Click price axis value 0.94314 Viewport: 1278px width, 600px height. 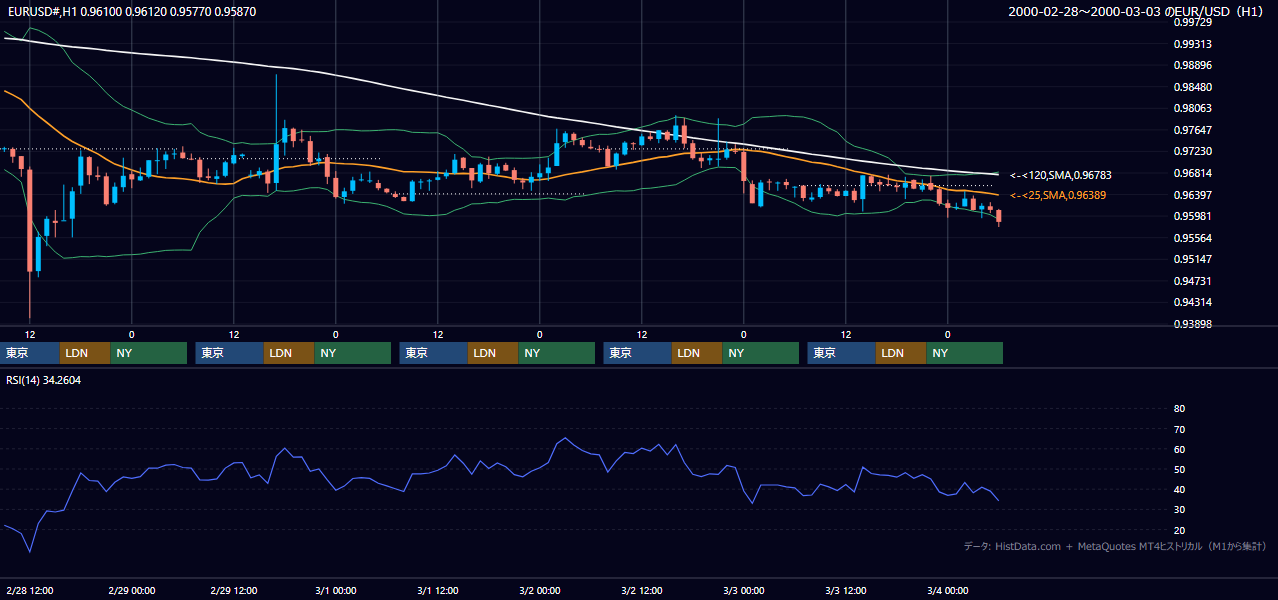1193,302
